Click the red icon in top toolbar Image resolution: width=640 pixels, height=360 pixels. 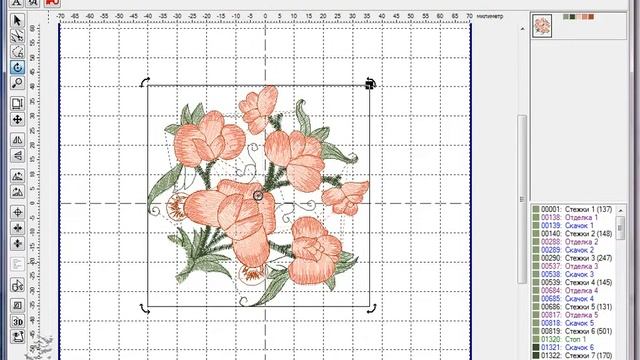52,3
